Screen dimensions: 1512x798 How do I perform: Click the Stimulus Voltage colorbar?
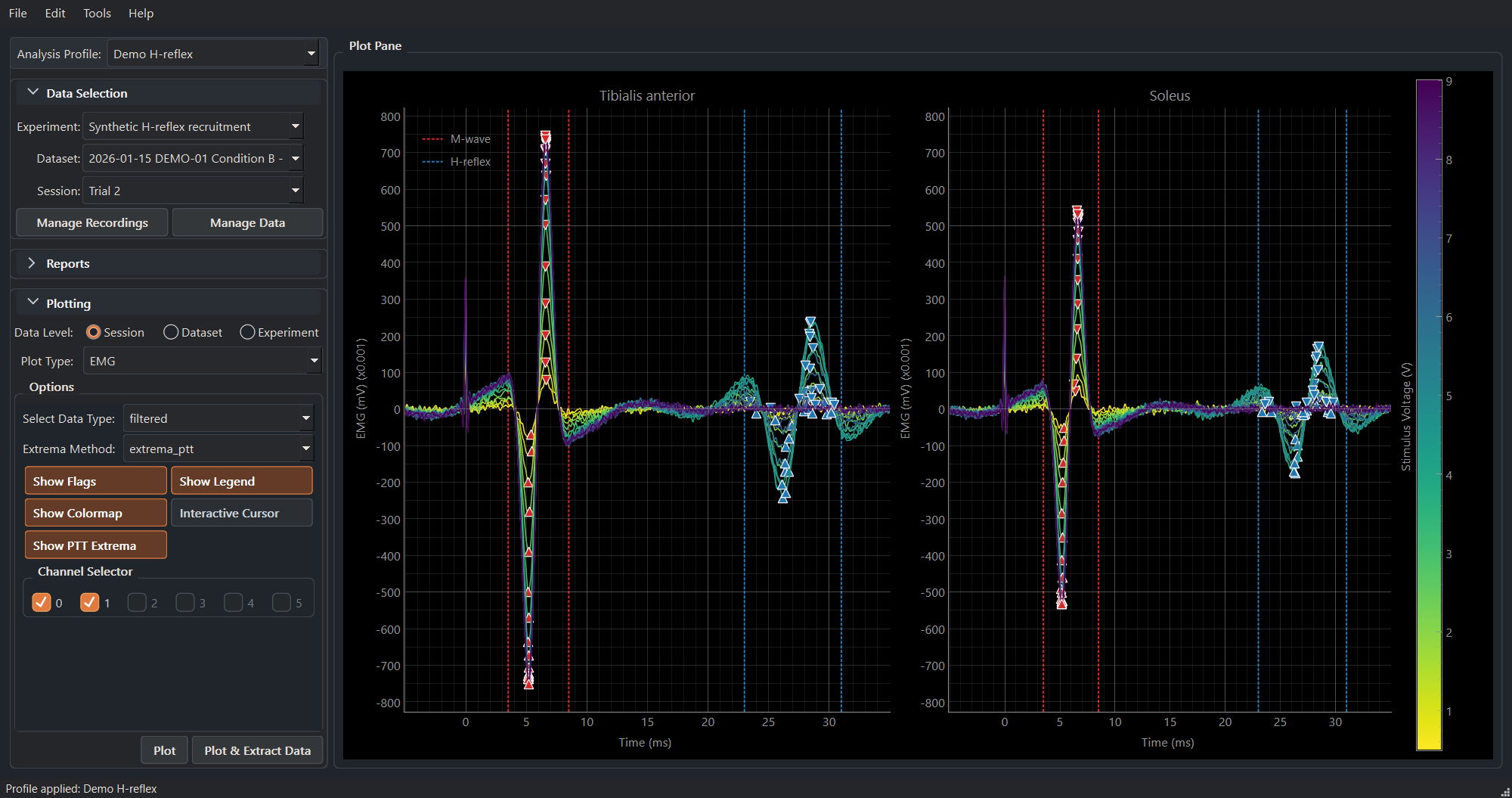point(1429,415)
